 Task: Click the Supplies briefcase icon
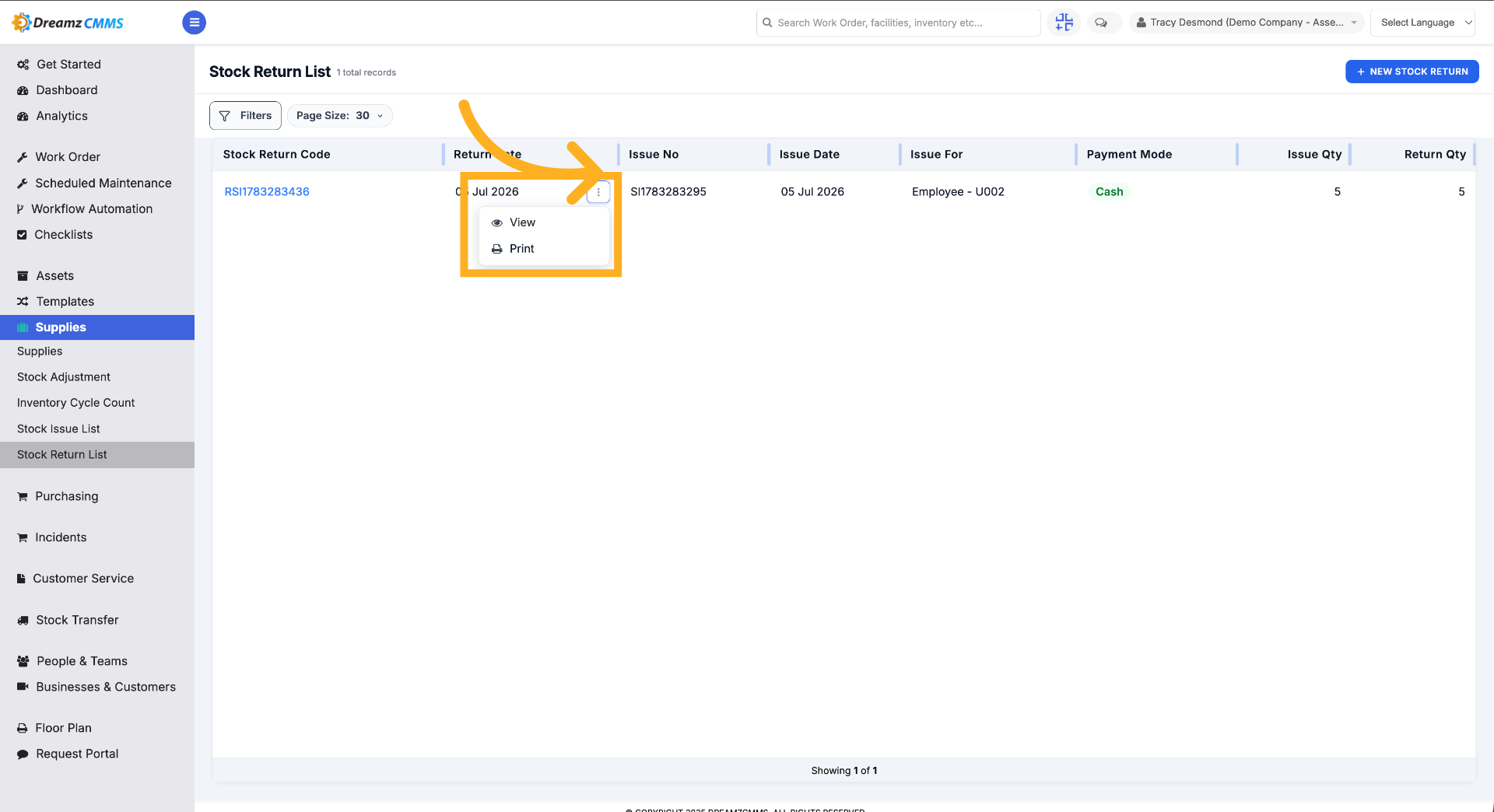(x=23, y=327)
